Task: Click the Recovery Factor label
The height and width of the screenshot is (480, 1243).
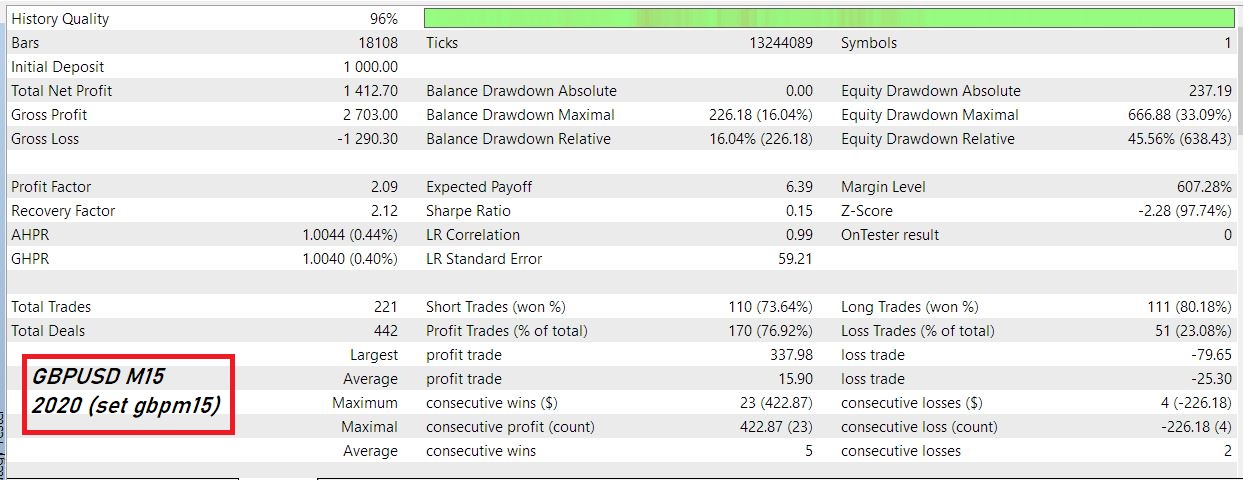Action: tap(63, 211)
